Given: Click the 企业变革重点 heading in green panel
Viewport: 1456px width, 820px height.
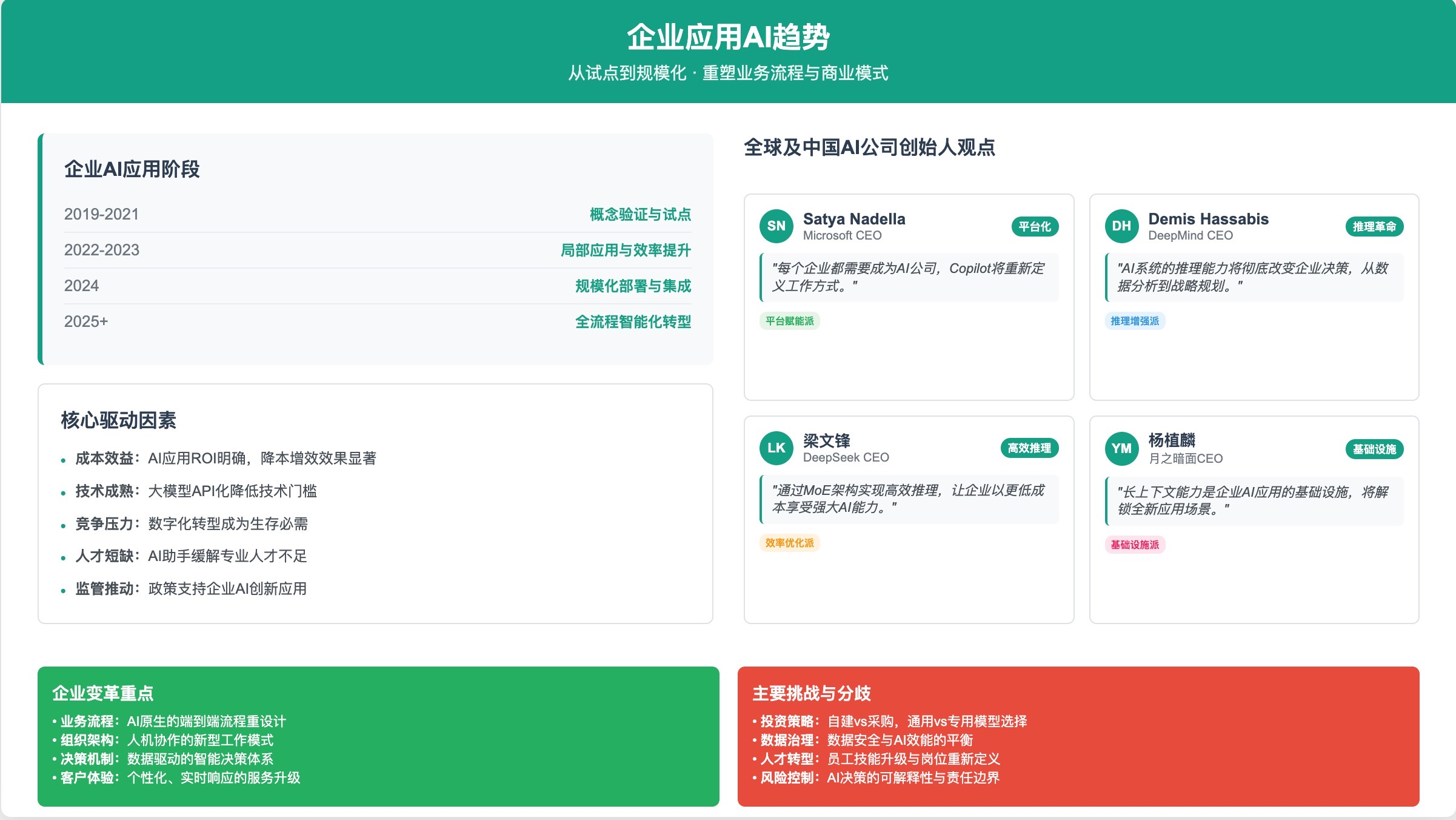Looking at the screenshot, I should click(102, 693).
